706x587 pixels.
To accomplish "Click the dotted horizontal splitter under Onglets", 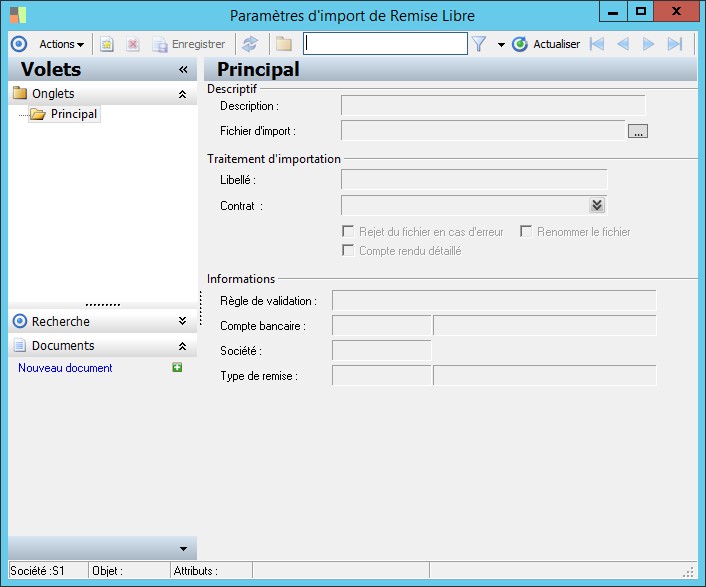I will pos(103,305).
